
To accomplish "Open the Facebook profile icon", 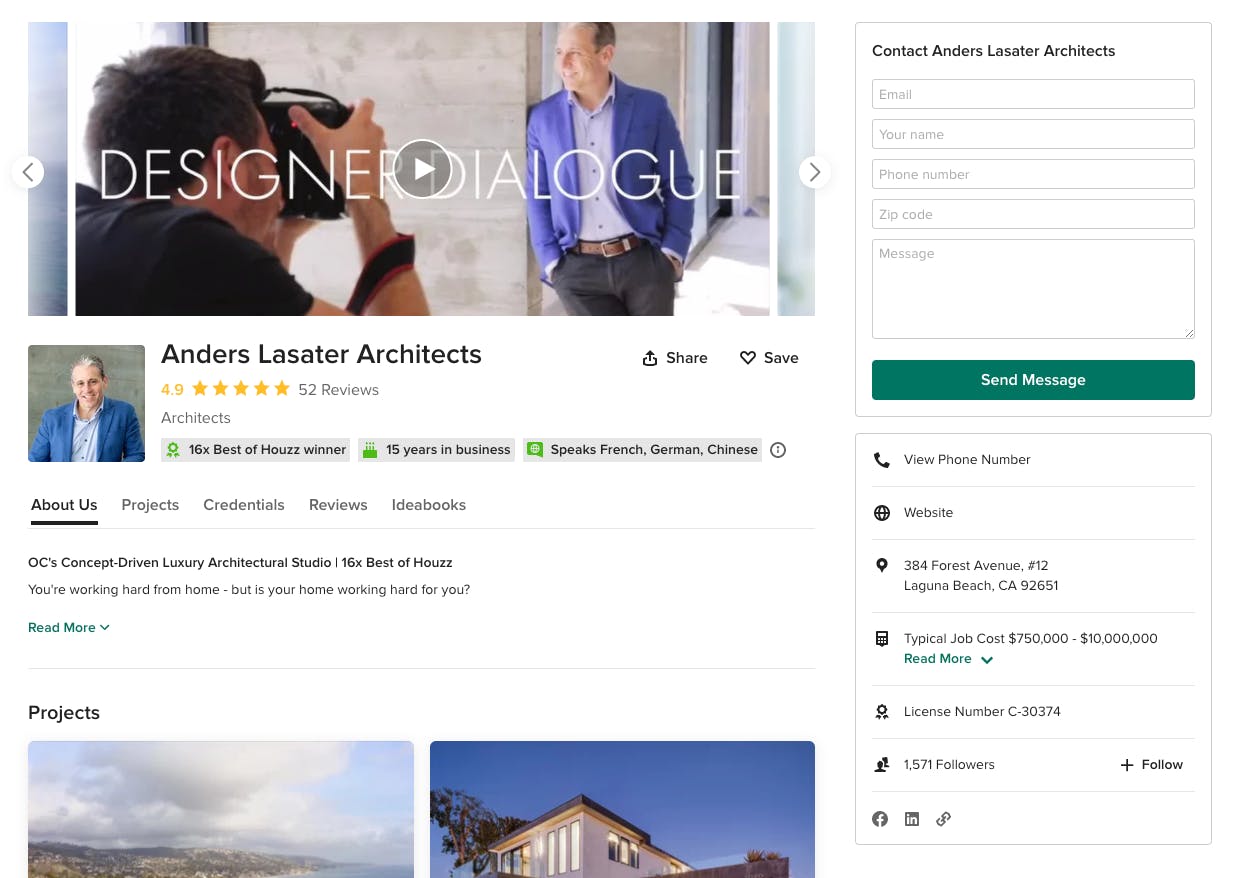I will click(x=880, y=819).
